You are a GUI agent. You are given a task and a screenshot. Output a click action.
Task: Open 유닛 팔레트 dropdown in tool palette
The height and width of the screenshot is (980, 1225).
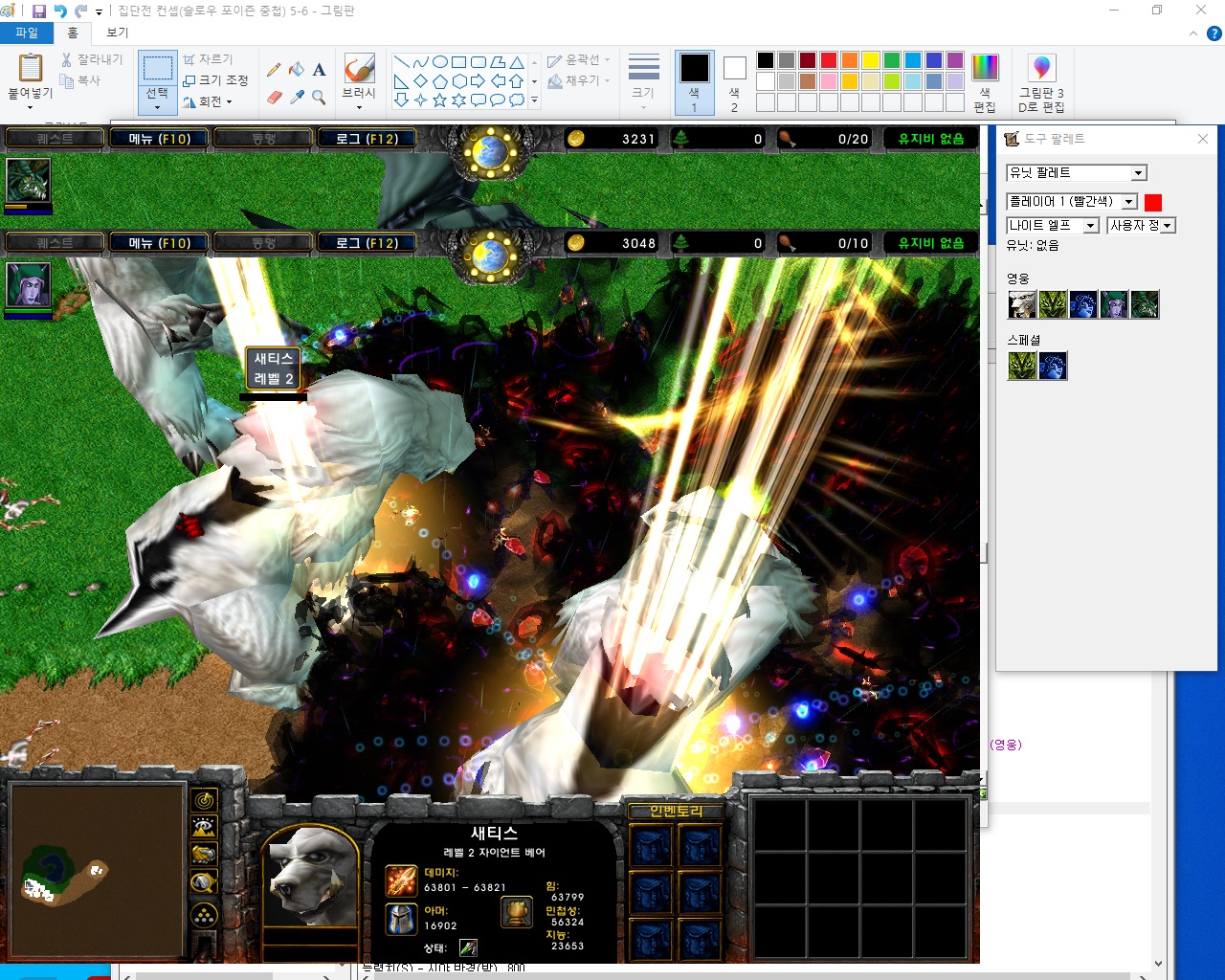[x=1139, y=173]
